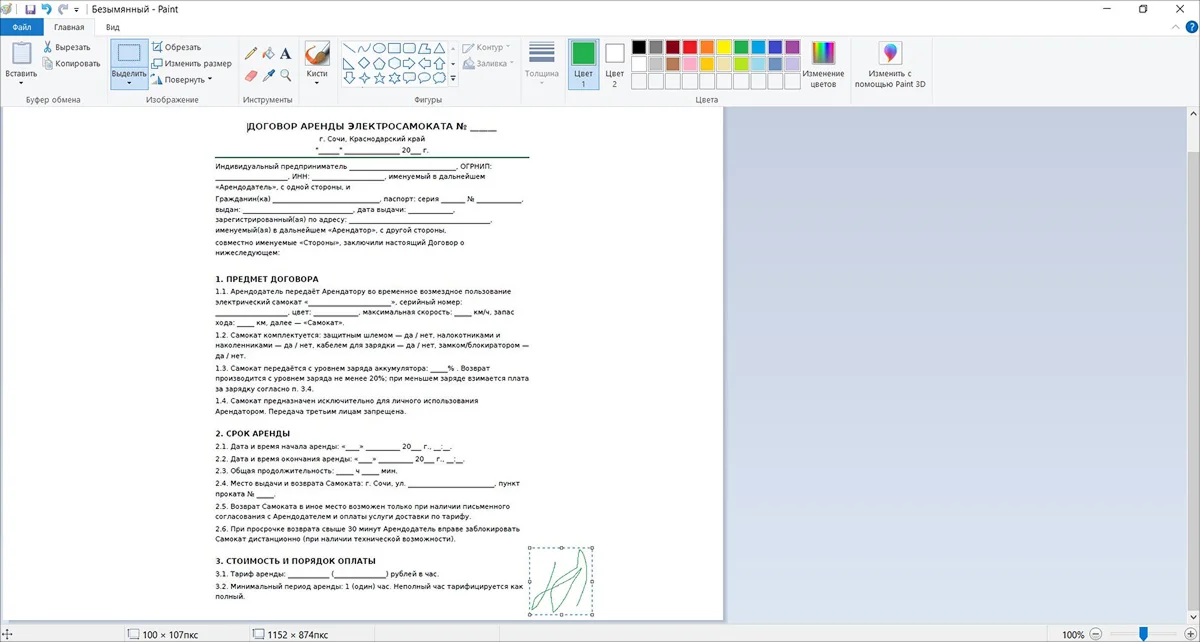Open the Изменить размер (resize) dialog
This screenshot has height=642, width=1200.
pyautogui.click(x=192, y=63)
